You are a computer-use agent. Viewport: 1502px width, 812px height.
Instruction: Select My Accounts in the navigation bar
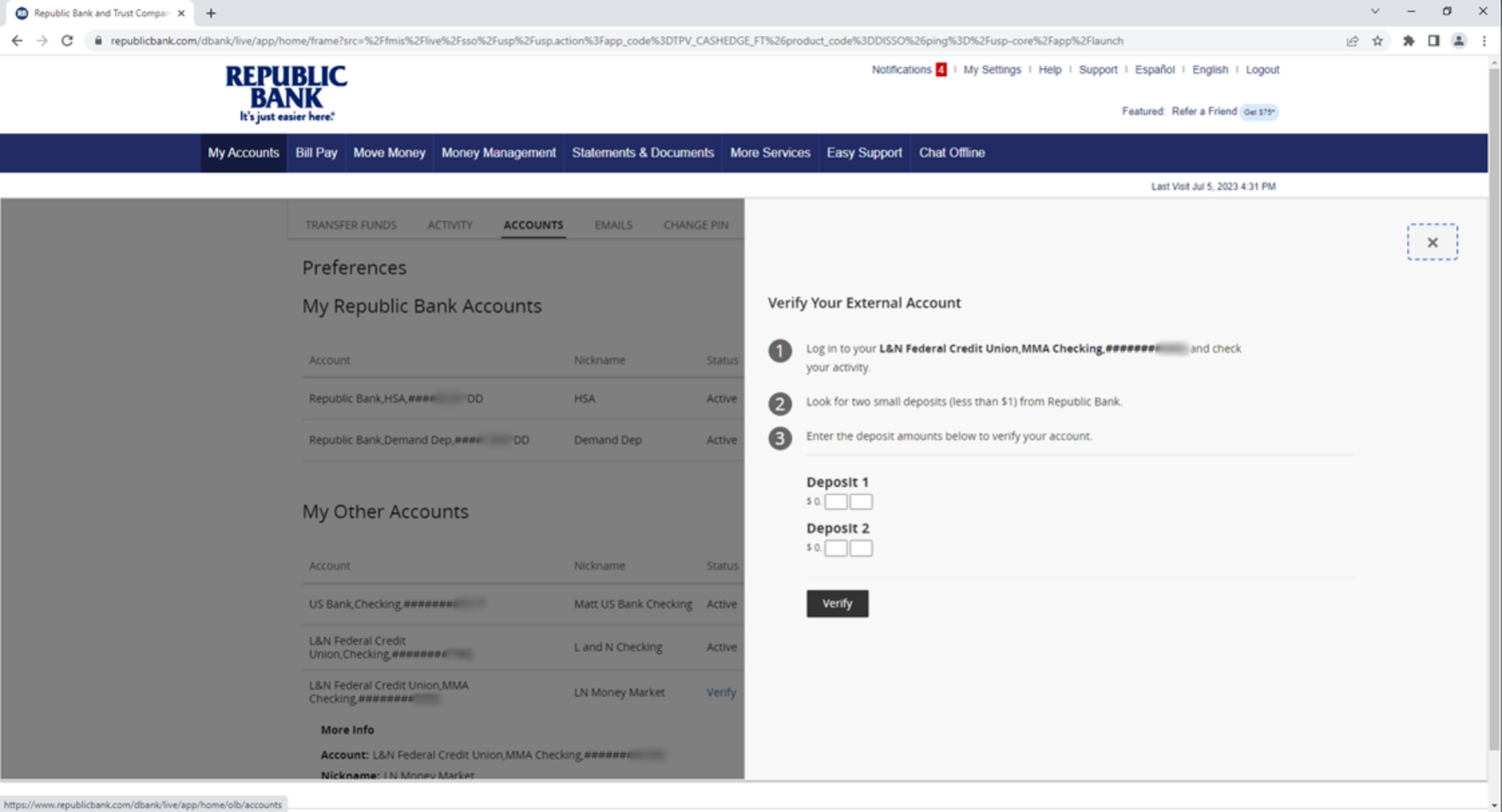[x=243, y=153]
